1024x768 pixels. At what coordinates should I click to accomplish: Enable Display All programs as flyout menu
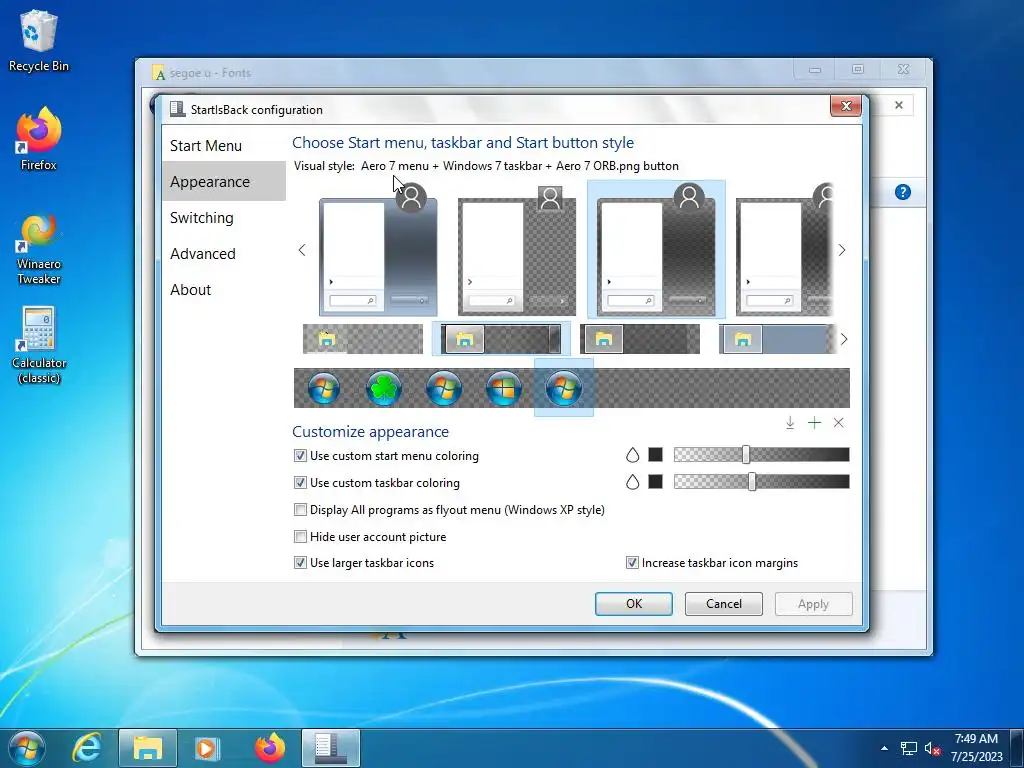coord(300,509)
